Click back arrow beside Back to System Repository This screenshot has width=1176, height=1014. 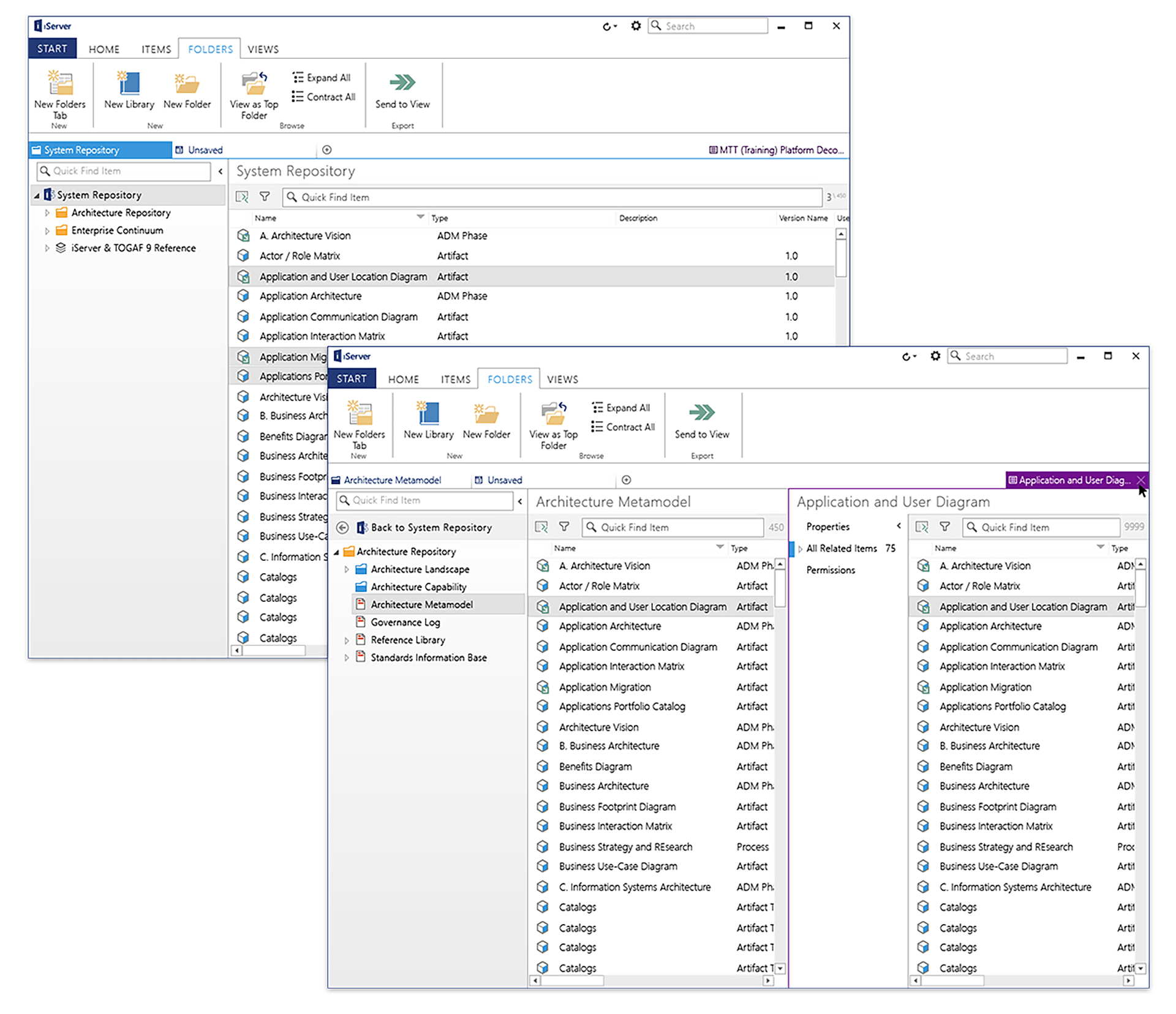pos(342,527)
